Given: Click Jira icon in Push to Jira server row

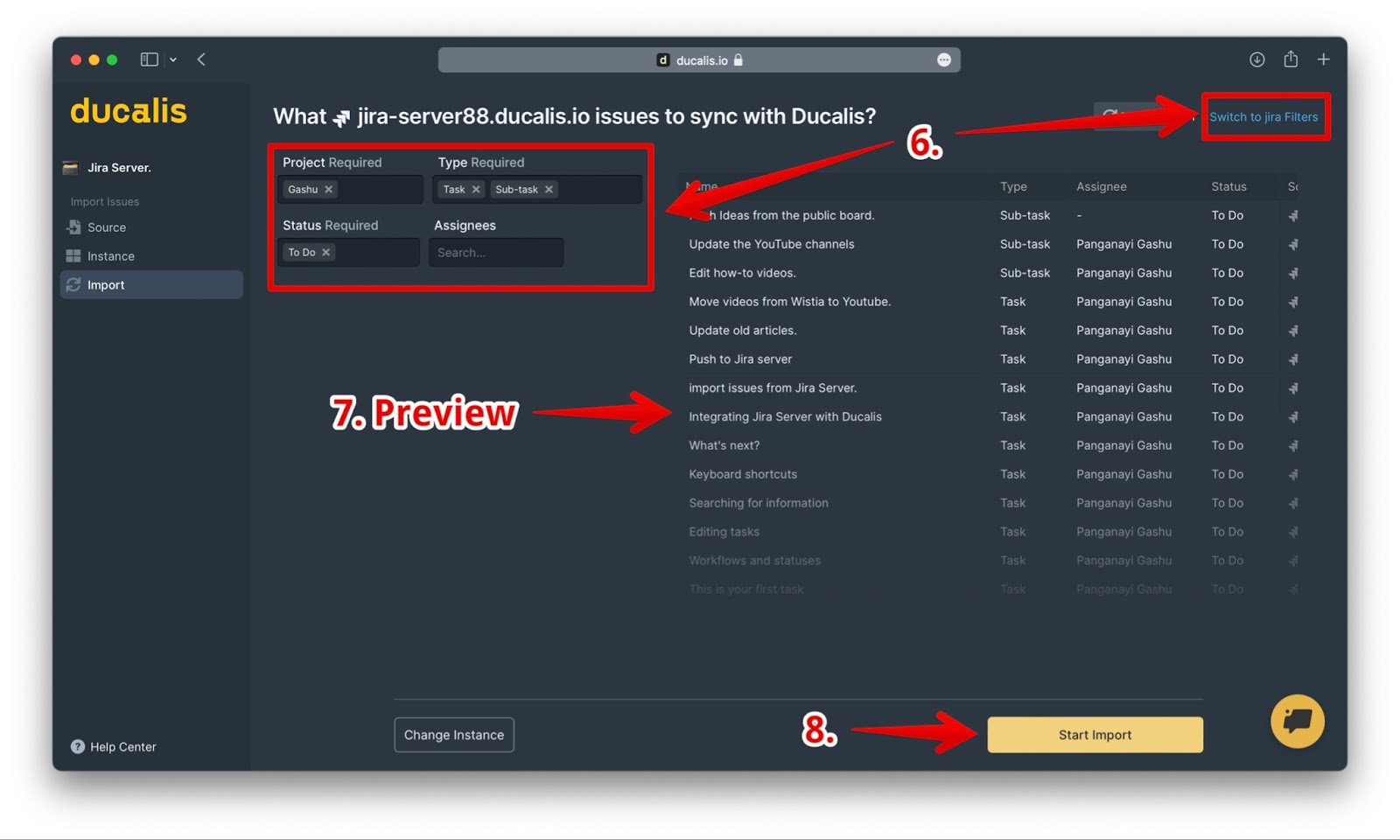Looking at the screenshot, I should (x=1293, y=360).
